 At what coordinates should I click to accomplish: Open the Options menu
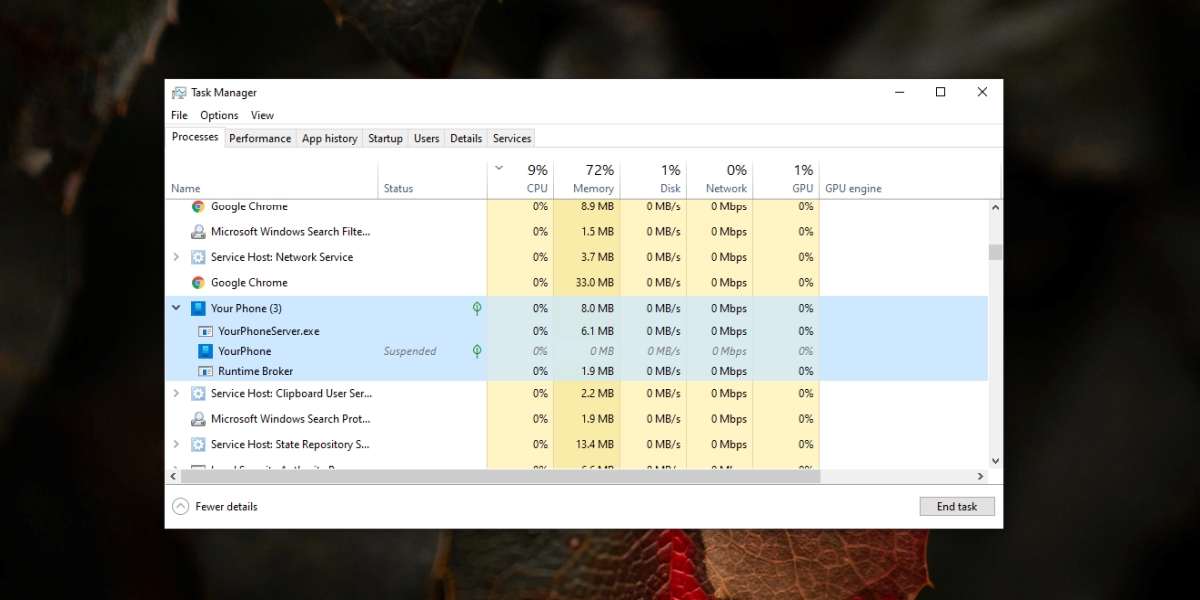pos(219,115)
